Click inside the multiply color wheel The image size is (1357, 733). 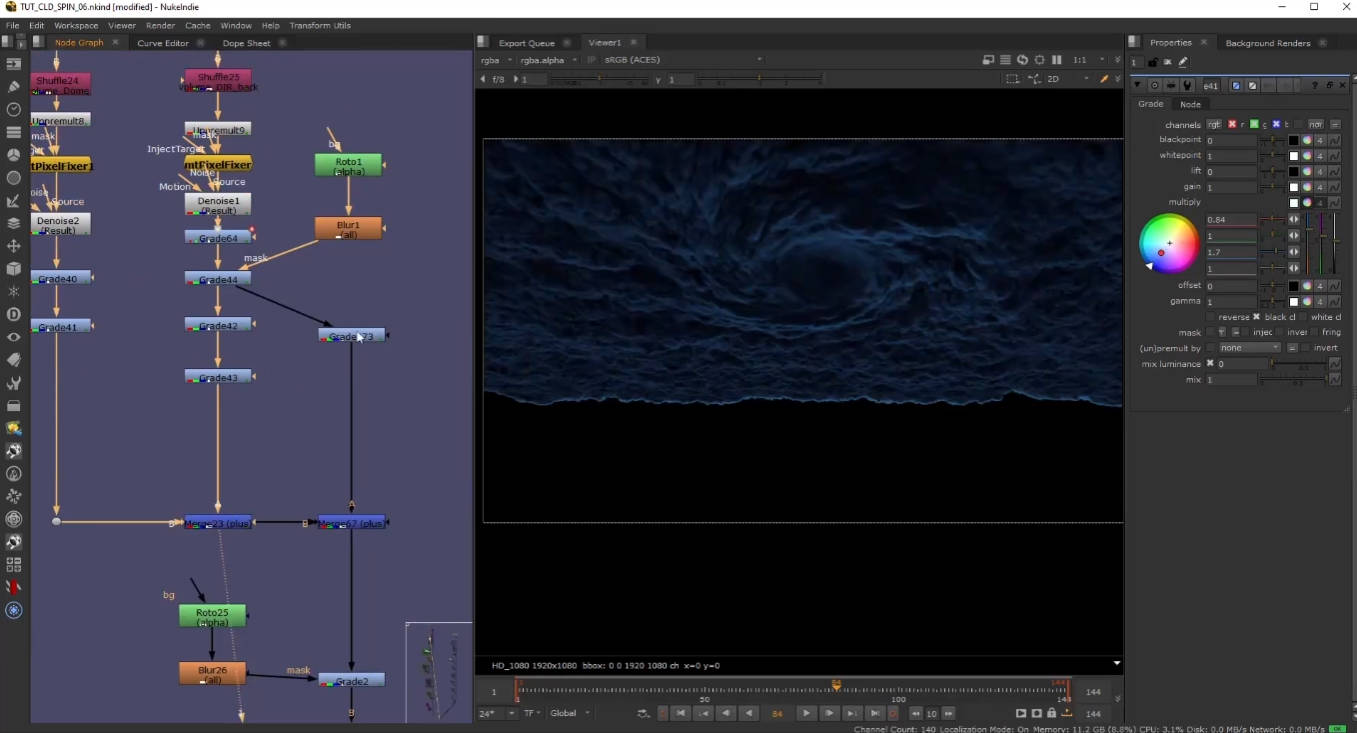[1169, 244]
